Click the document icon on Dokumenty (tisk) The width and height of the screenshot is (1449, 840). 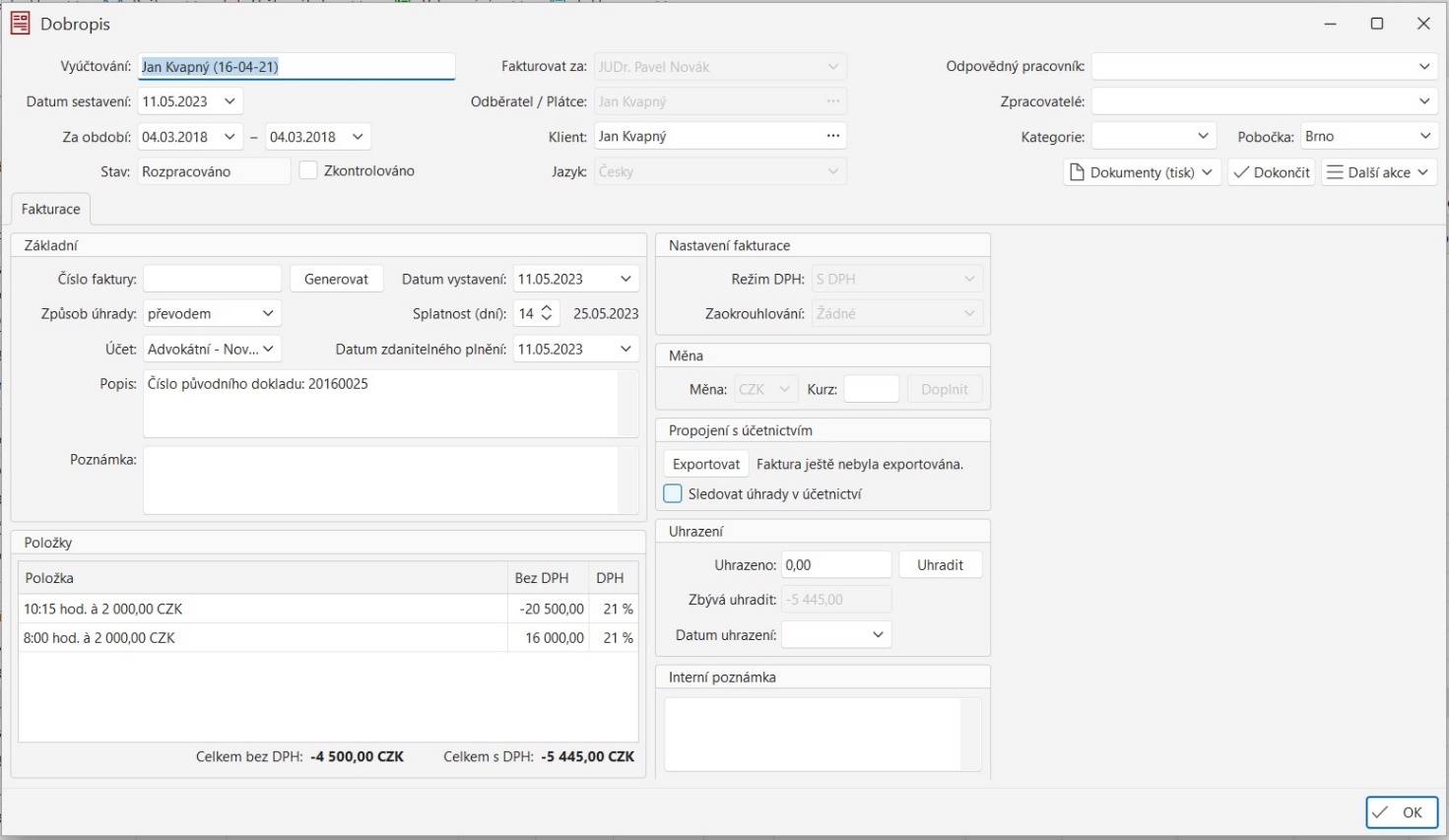click(x=1079, y=171)
